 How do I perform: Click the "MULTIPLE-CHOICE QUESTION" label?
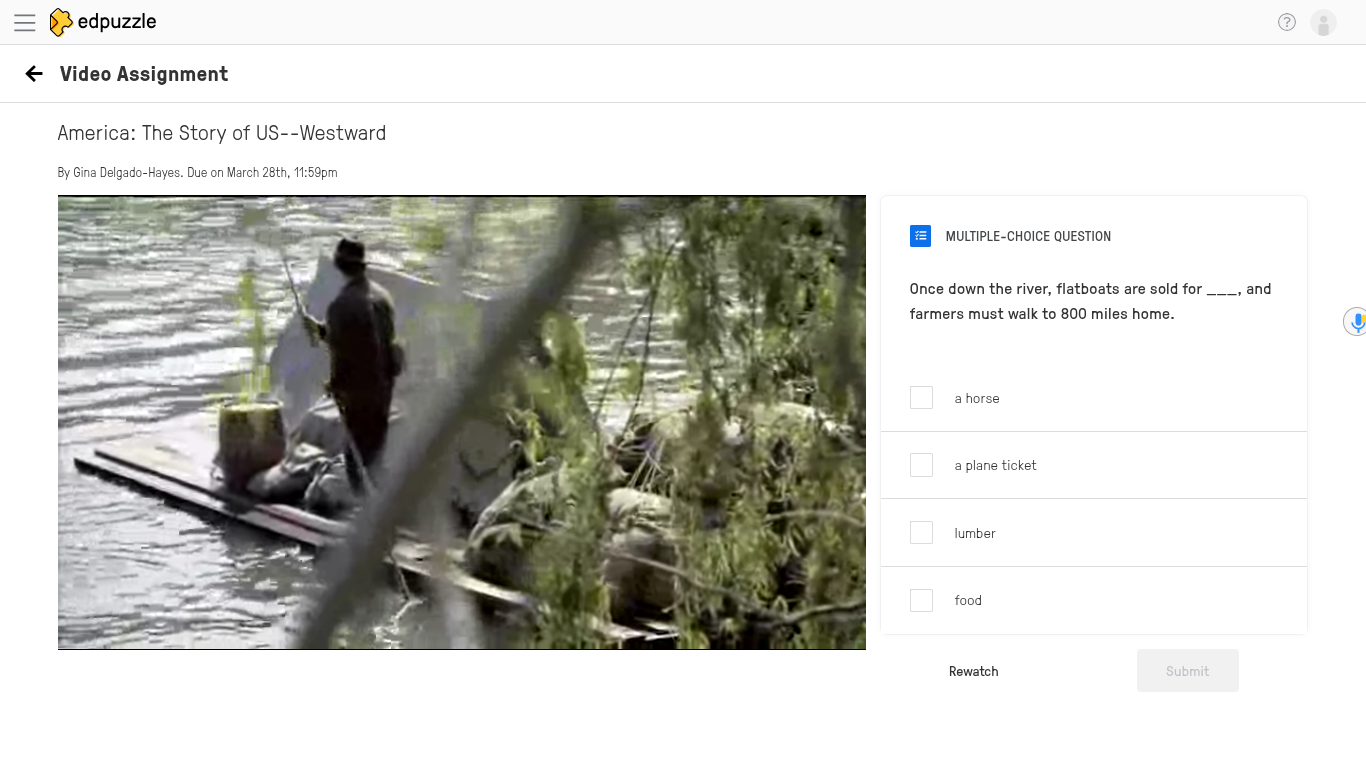coord(1028,237)
